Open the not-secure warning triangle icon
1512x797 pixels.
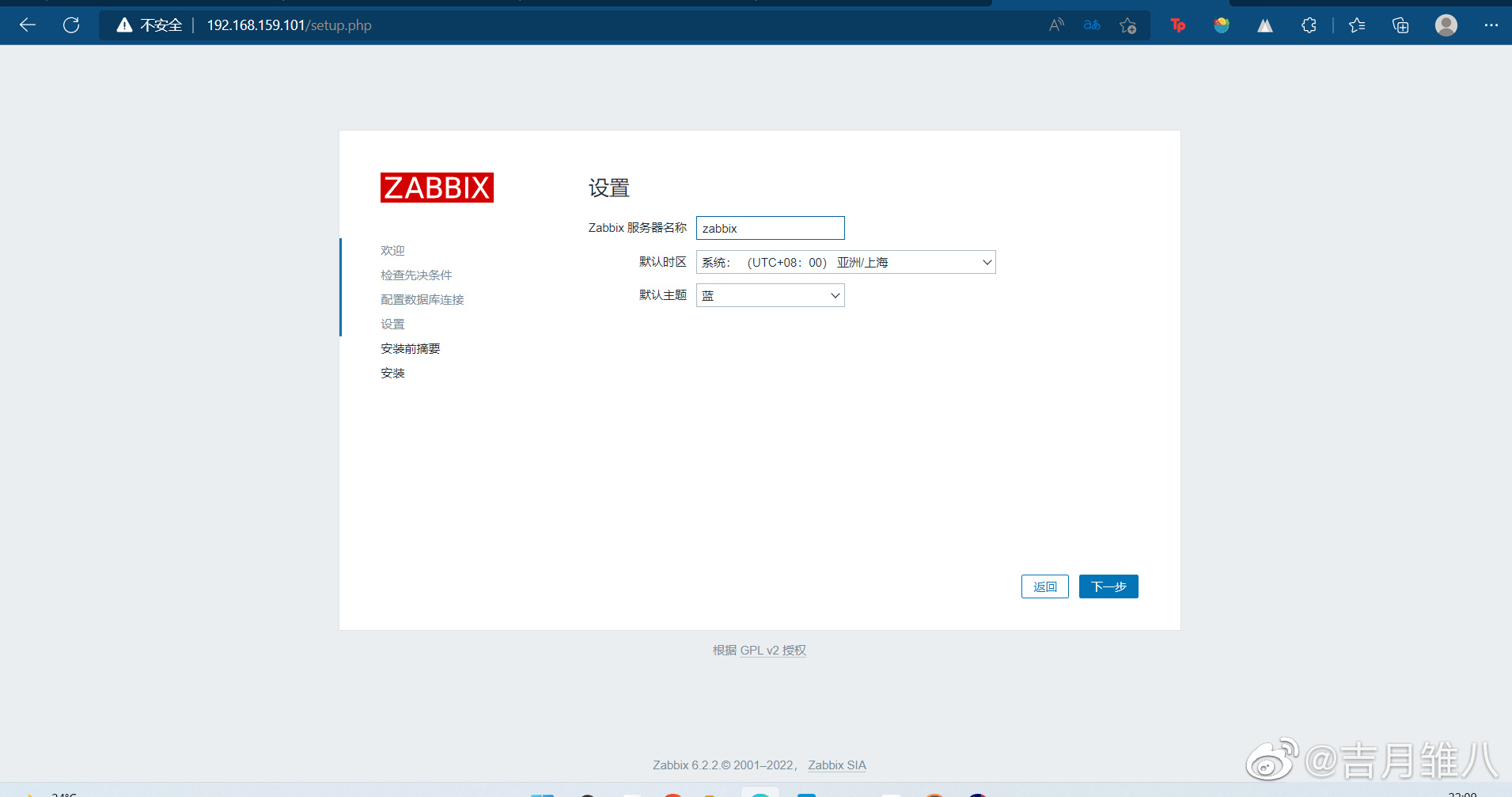[x=124, y=25]
